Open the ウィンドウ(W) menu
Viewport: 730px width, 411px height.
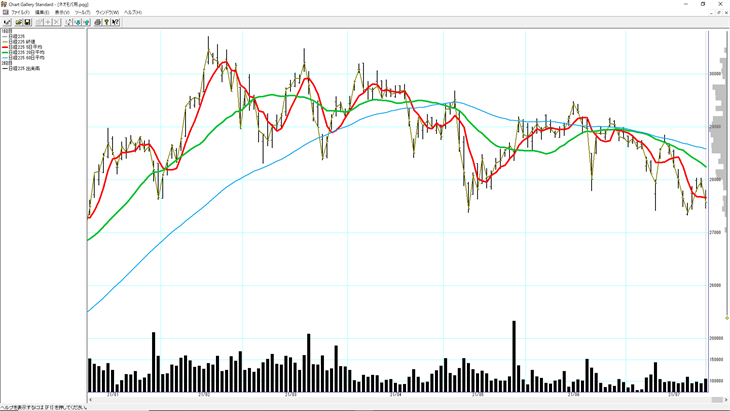click(107, 13)
